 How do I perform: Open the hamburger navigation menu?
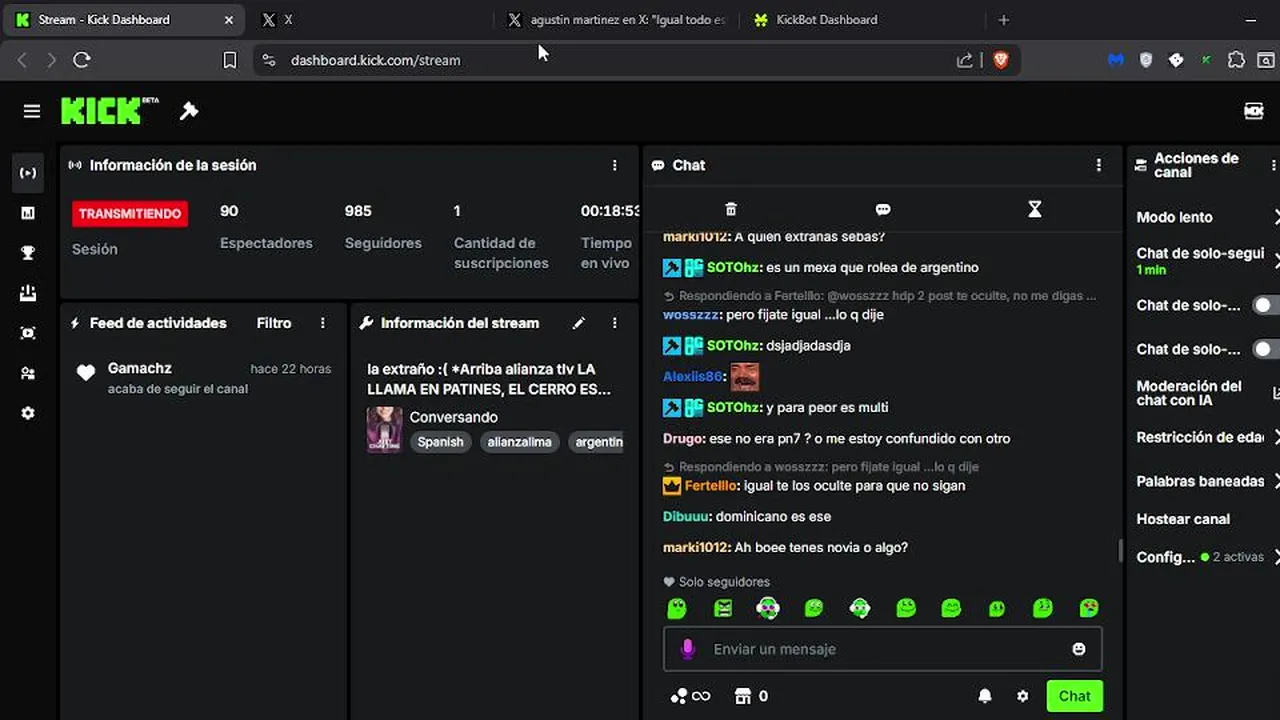[x=32, y=111]
